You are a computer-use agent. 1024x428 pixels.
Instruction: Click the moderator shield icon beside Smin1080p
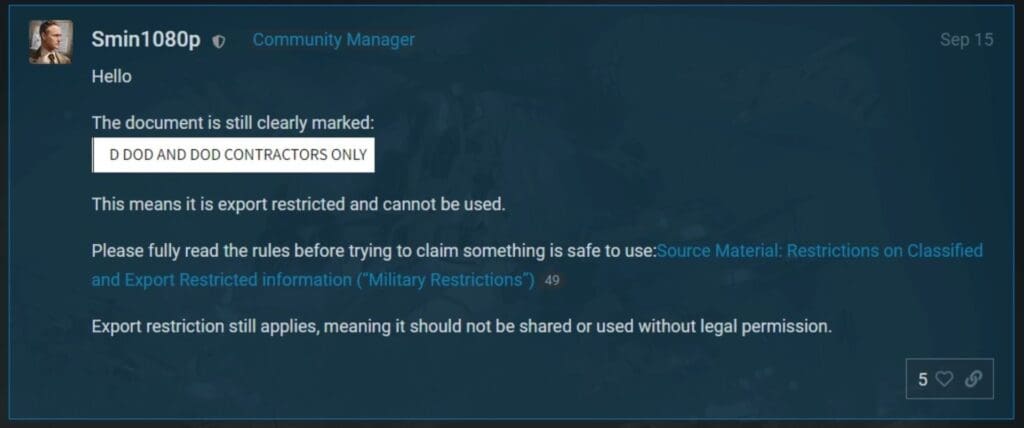coord(219,41)
